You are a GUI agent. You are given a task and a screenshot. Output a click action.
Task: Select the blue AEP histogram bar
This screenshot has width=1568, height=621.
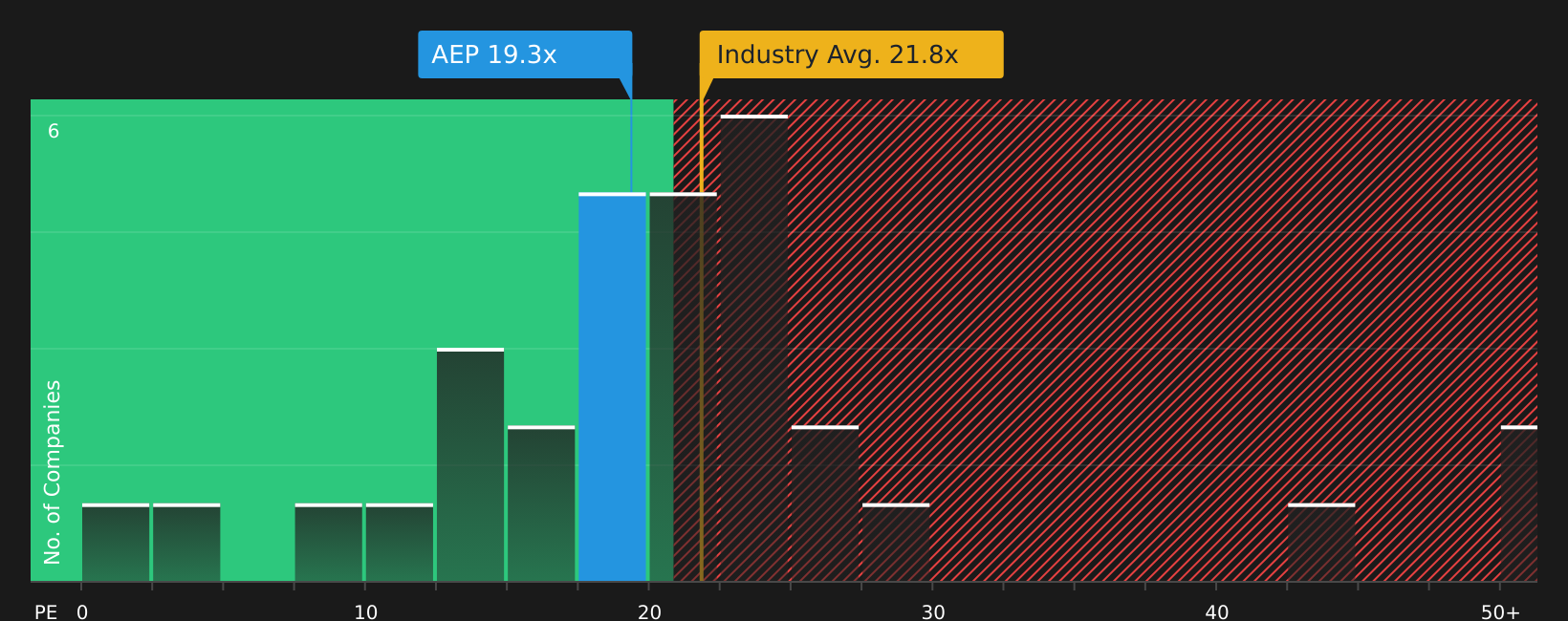[x=612, y=387]
